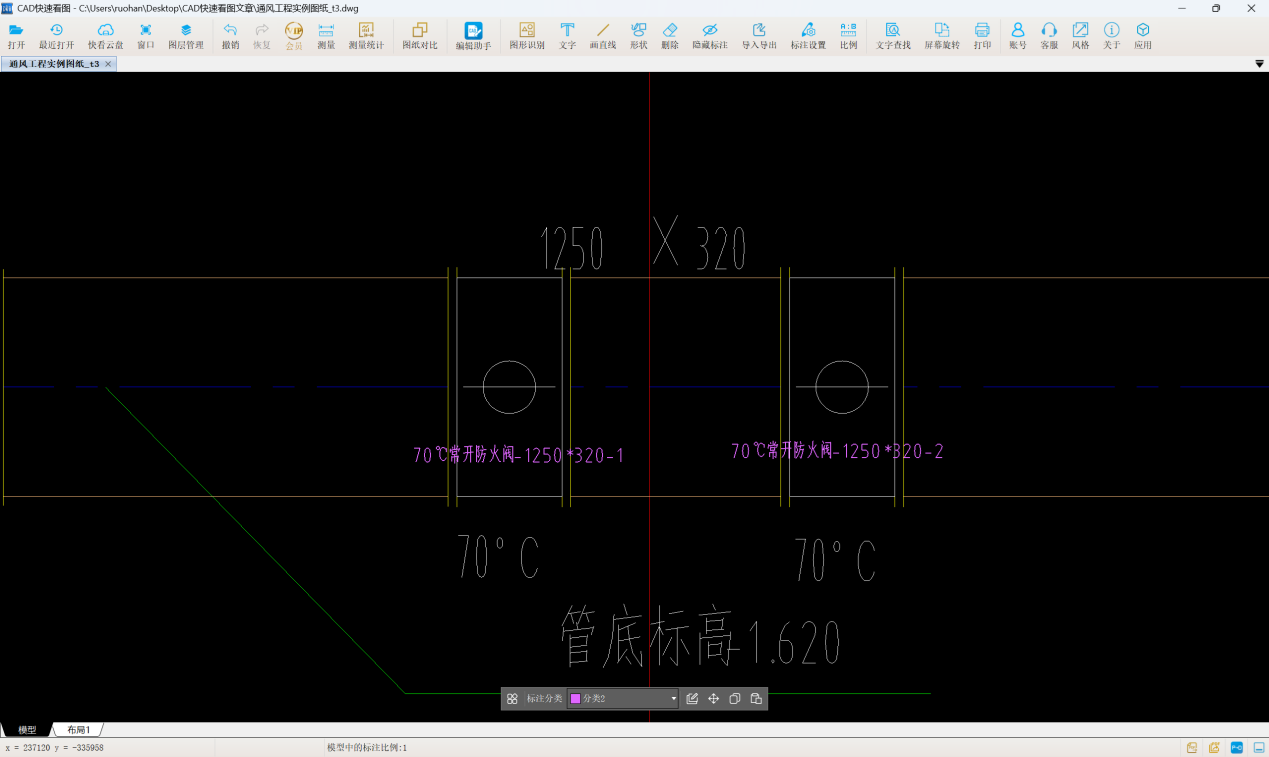The height and width of the screenshot is (757, 1269).
Task: Switch to the 布局1 layout tab
Action: [79, 730]
